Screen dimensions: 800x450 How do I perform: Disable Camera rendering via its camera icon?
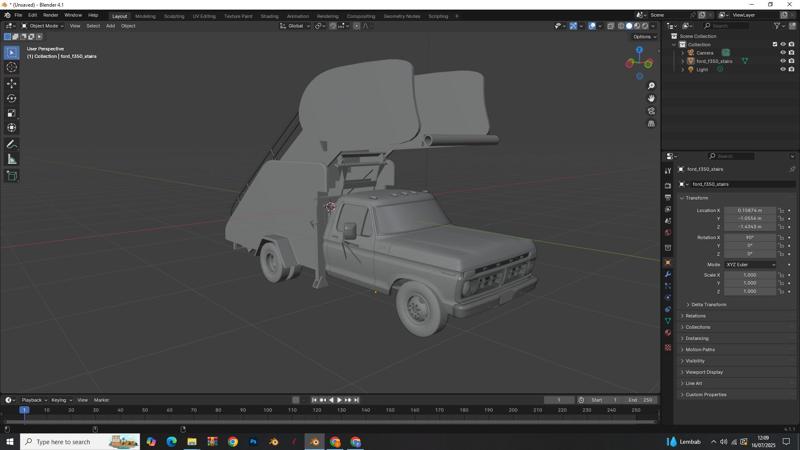coord(791,53)
